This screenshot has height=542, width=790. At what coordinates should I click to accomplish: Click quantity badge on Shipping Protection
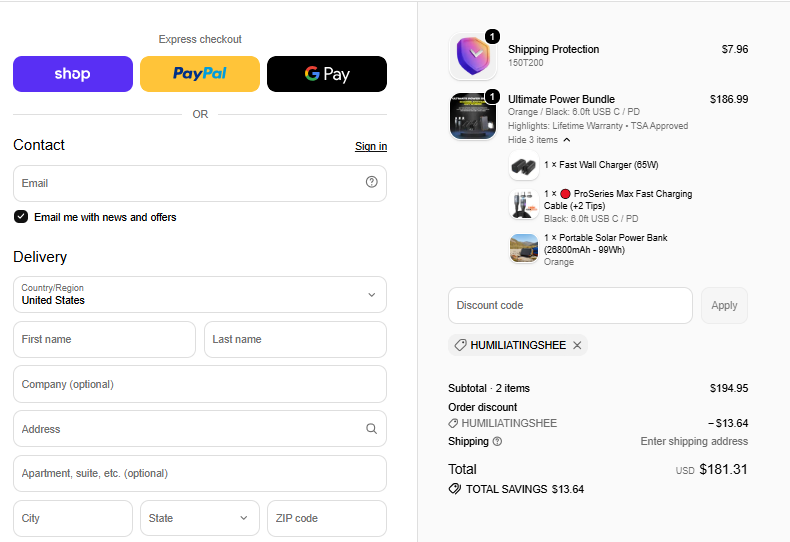pos(492,36)
